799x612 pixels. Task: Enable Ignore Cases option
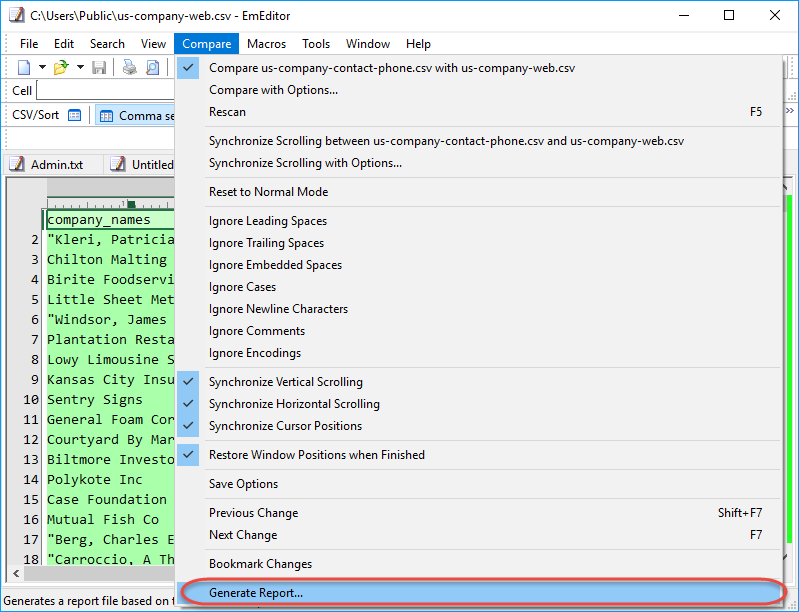coord(478,286)
